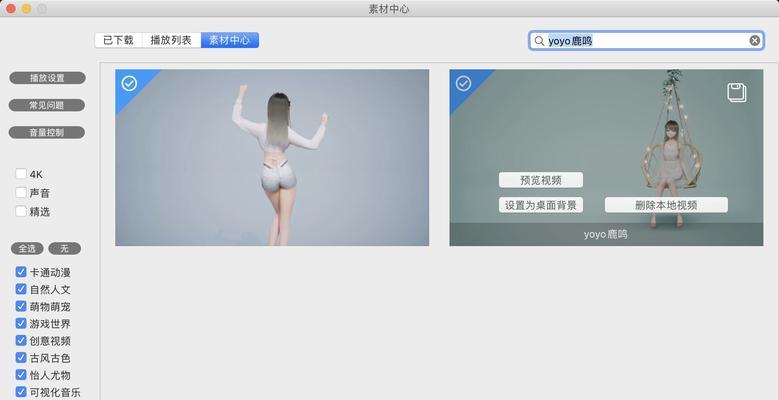Click the checkmark badge on the dancing girl video
779x400 pixels.
pyautogui.click(x=129, y=83)
